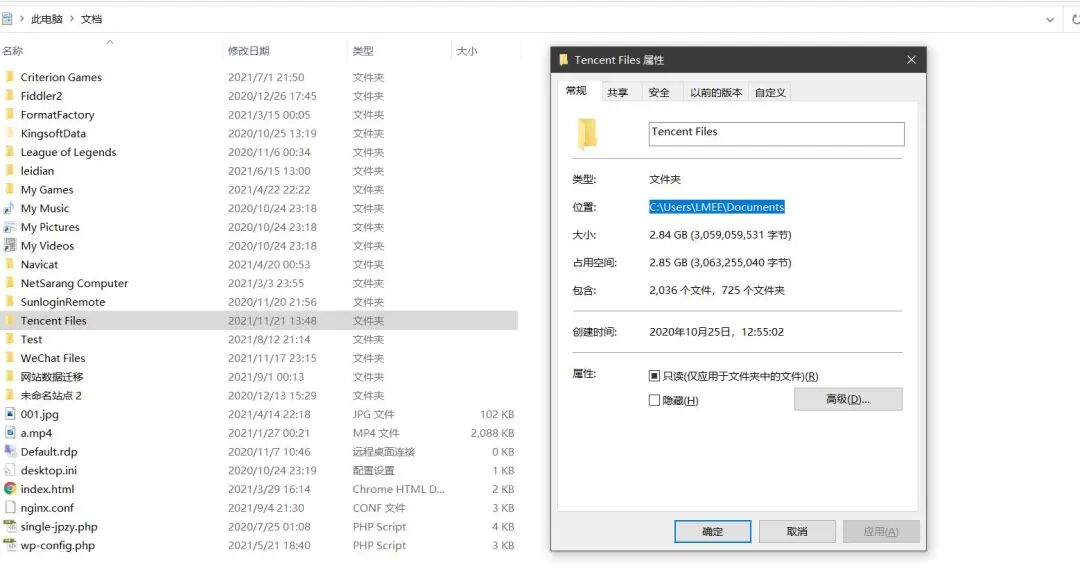Viewport: 1080px width, 570px height.
Task: Click the Default.rdp remote desktop icon
Action: click(x=10, y=452)
